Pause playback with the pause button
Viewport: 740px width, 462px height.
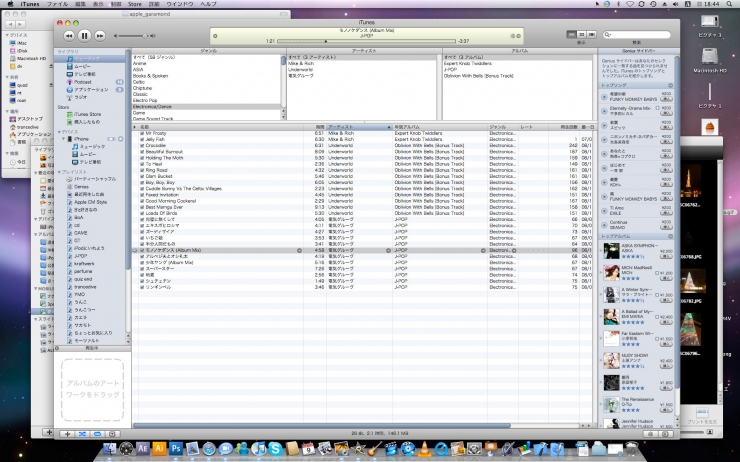pos(84,35)
